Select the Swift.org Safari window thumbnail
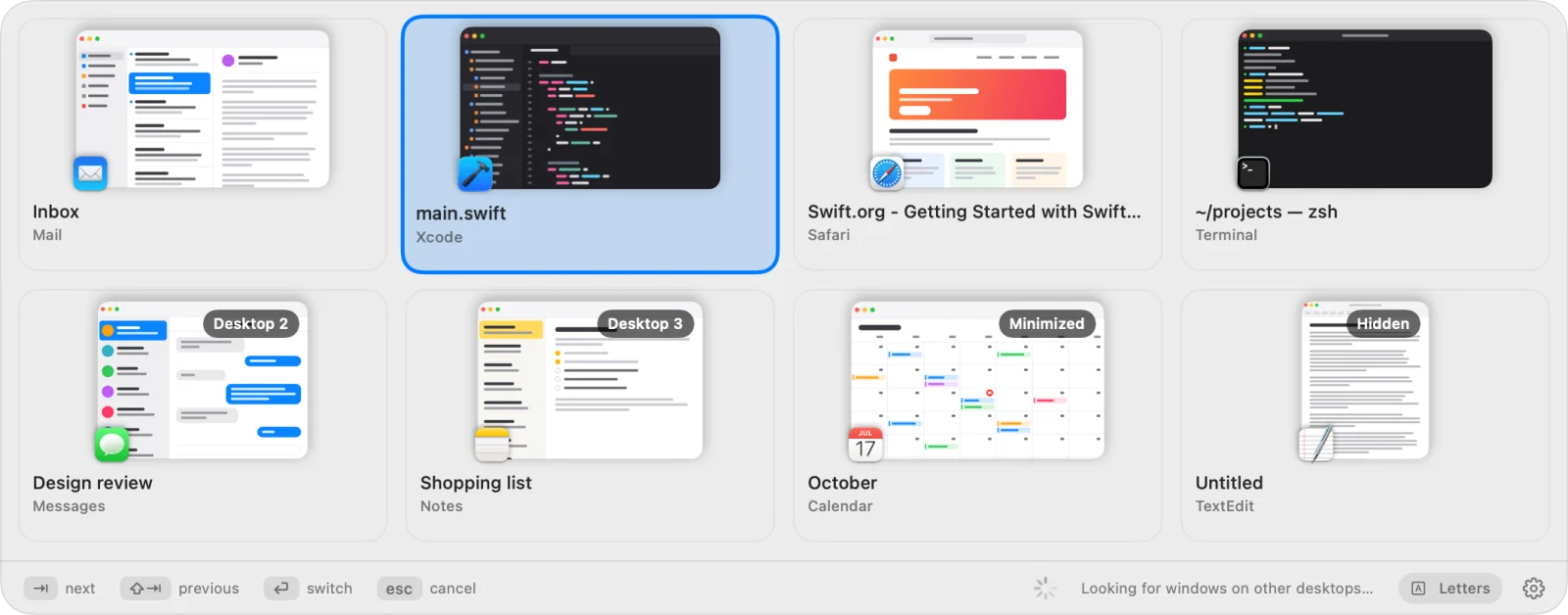This screenshot has height=615, width=1568. pos(977,109)
